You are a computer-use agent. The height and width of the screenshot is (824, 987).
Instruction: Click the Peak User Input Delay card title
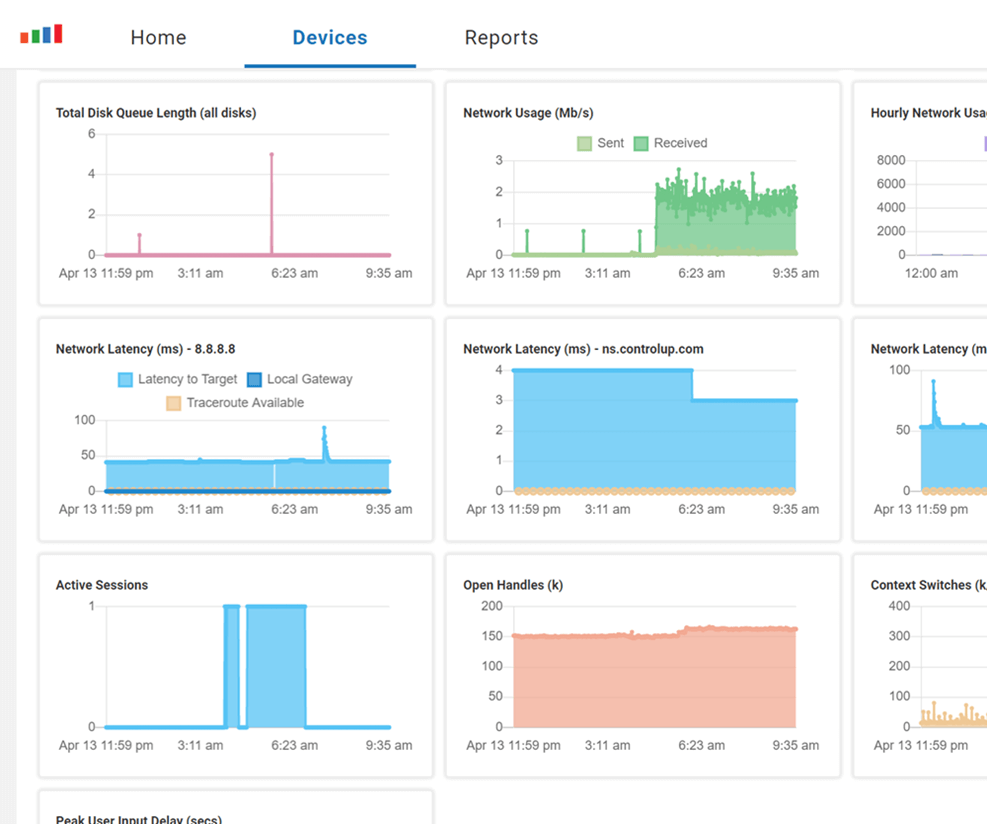pos(139,819)
